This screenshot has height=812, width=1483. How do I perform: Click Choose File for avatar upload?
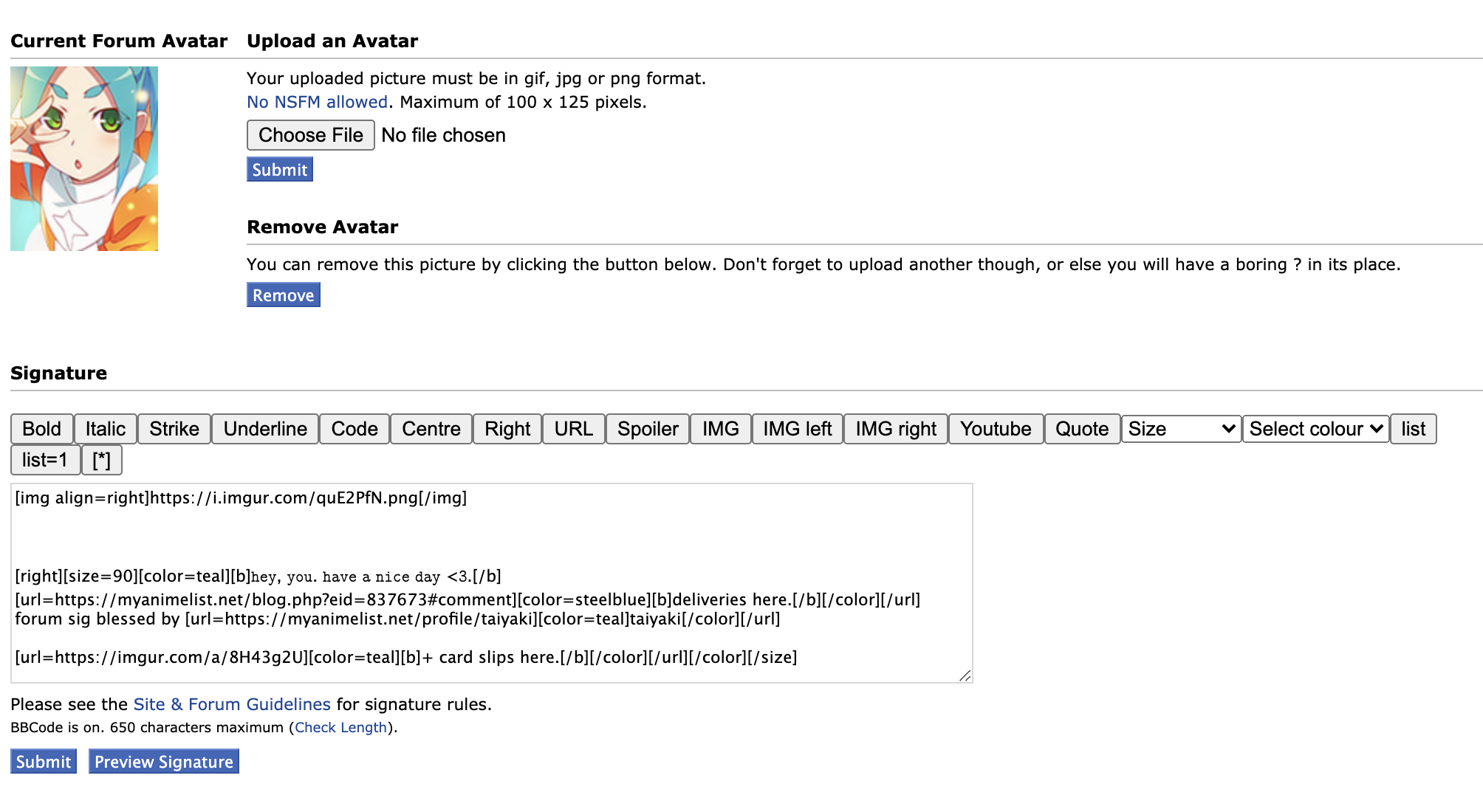click(310, 135)
